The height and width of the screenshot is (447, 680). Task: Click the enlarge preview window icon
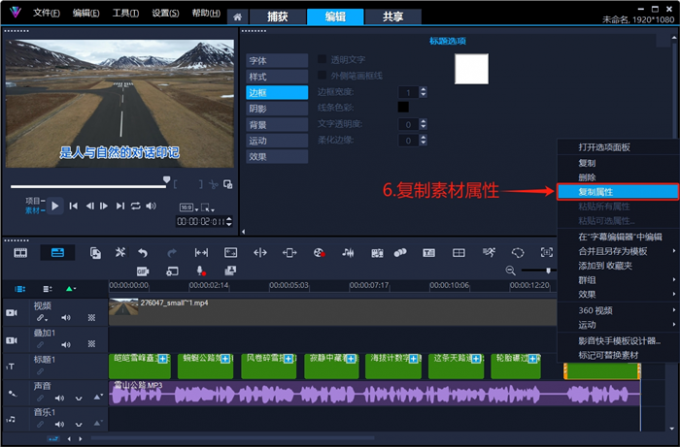click(228, 184)
